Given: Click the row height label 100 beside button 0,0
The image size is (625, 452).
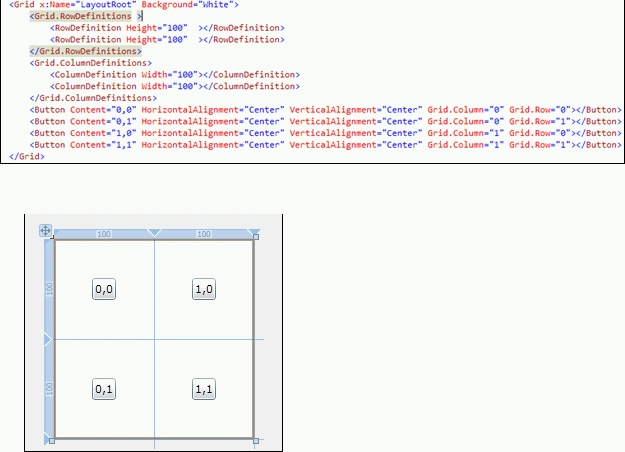Looking at the screenshot, I should coord(49,289).
